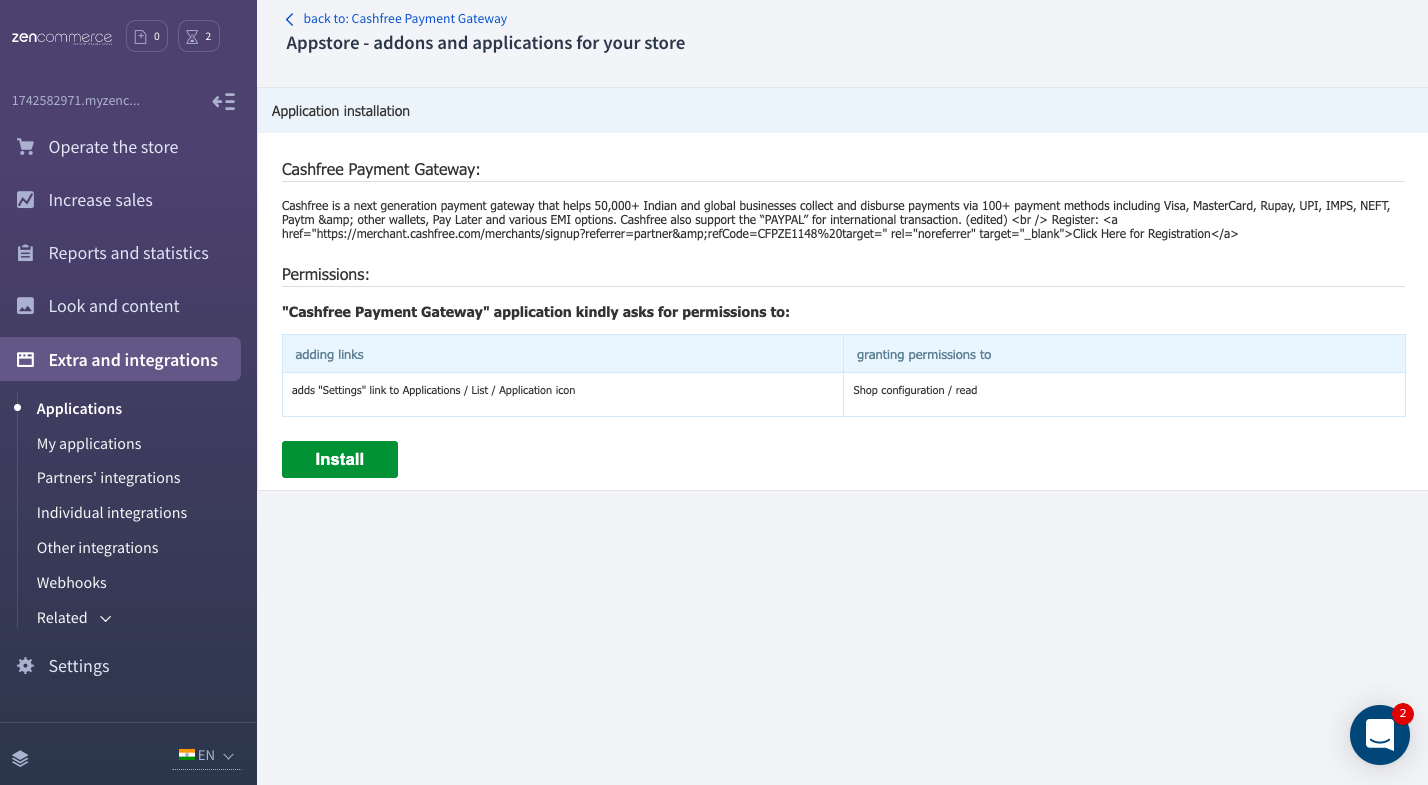Click the Zencommerce logo
Screen dimensions: 1428x785
pyautogui.click(x=62, y=37)
